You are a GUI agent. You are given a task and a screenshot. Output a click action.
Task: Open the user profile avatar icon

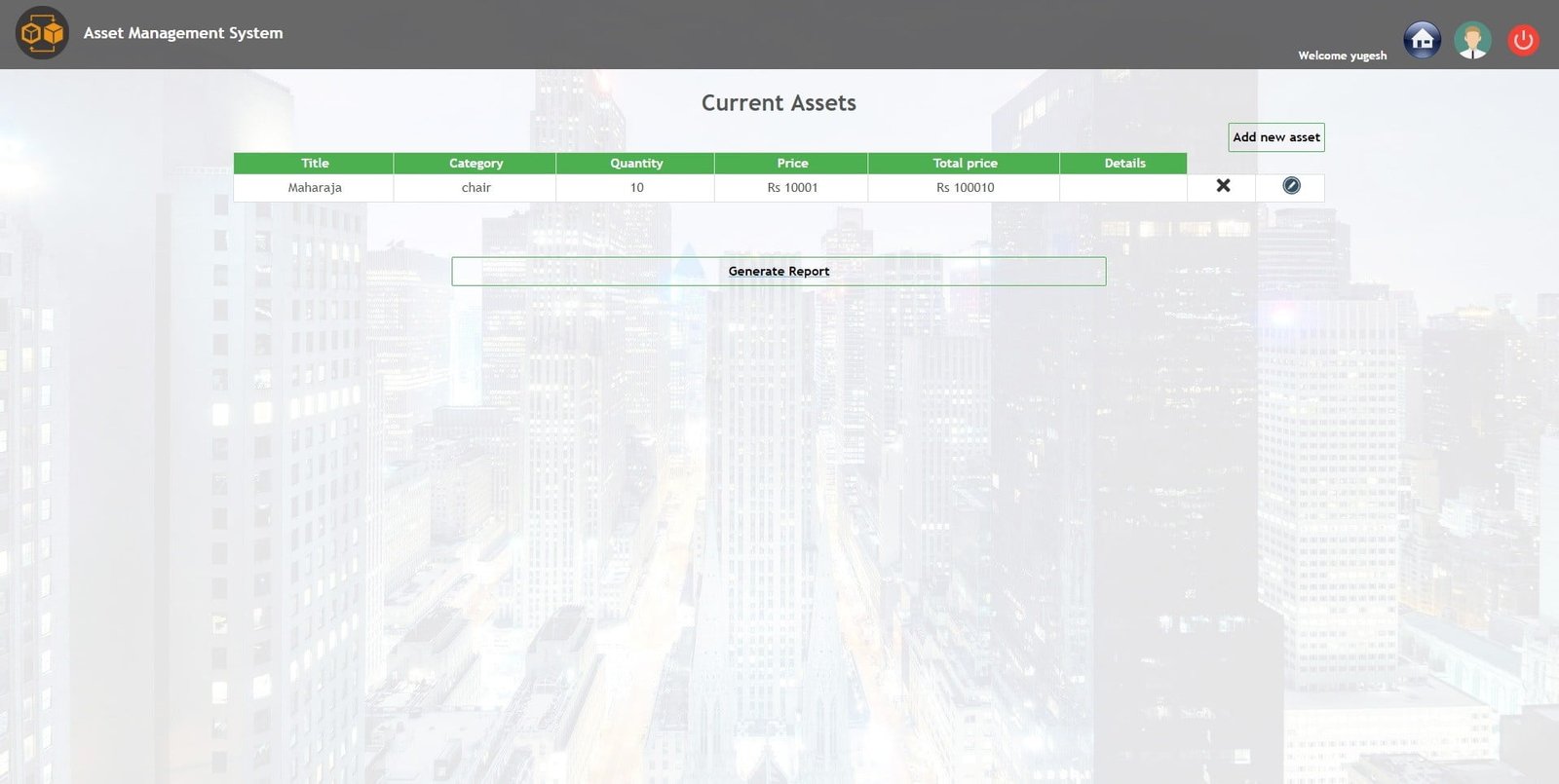point(1472,40)
